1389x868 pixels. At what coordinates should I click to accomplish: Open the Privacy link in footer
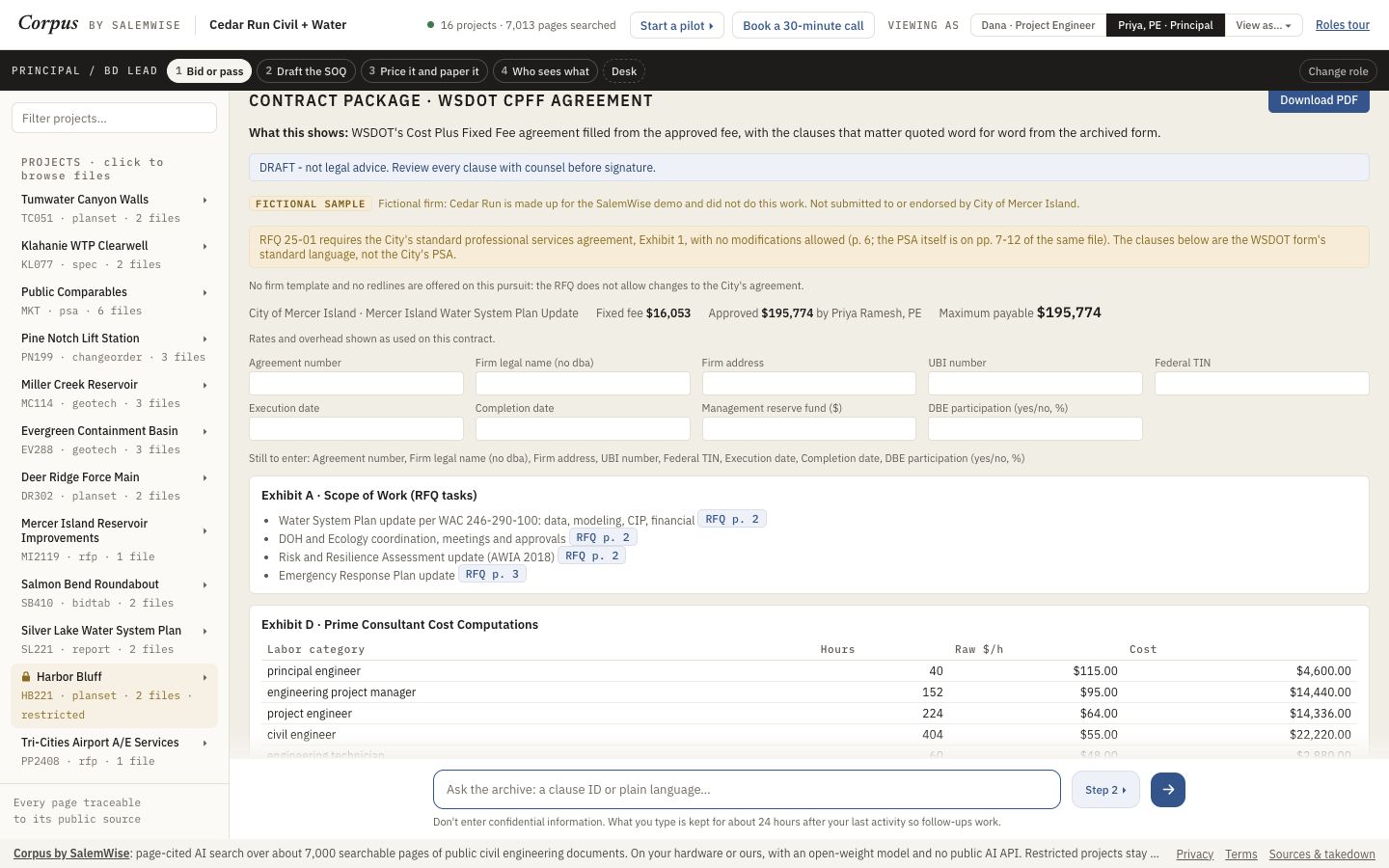tap(1194, 854)
